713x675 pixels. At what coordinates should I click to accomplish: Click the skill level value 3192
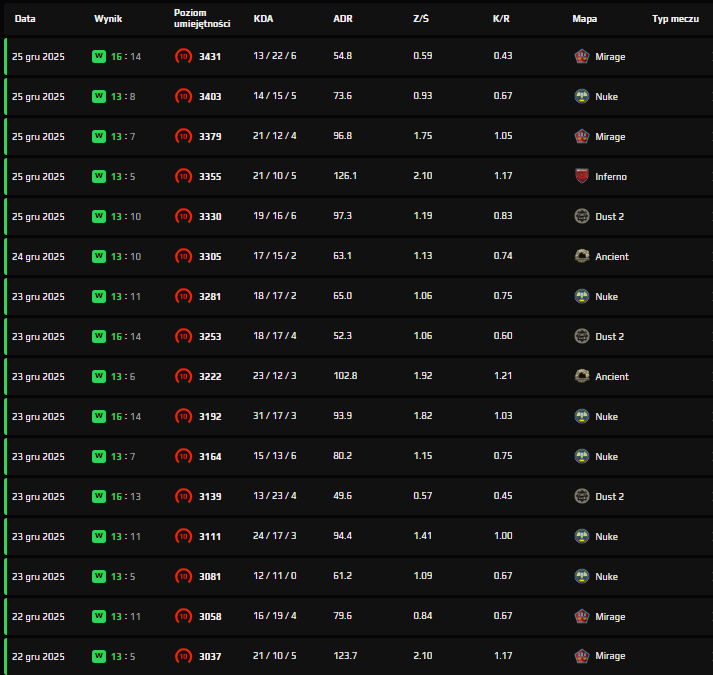[210, 417]
